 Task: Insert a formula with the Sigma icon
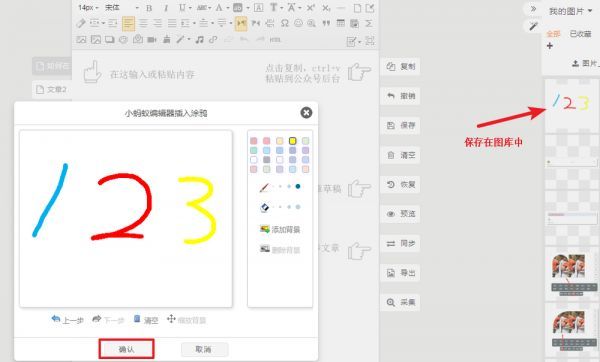(x=368, y=23)
